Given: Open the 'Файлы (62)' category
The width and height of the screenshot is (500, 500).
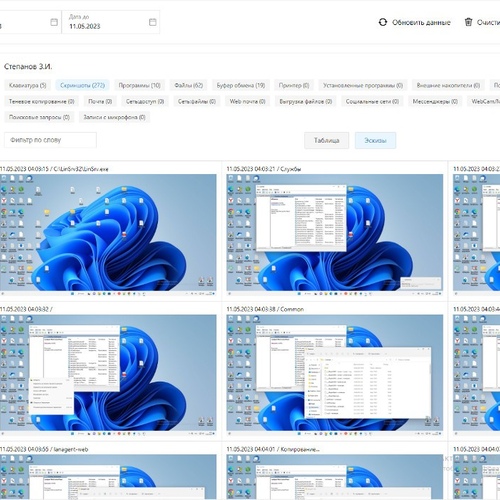Looking at the screenshot, I should 189,85.
